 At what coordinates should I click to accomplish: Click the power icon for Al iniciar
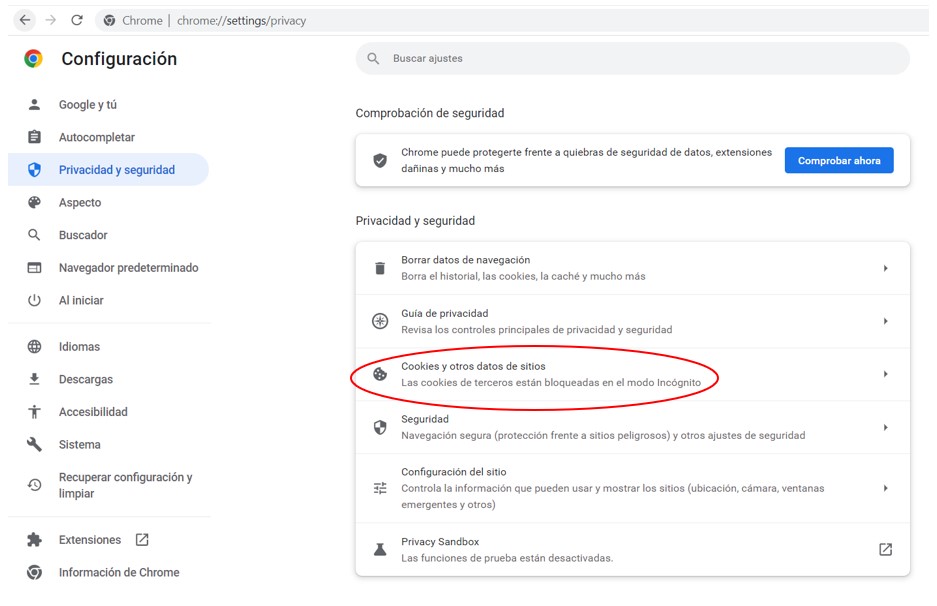click(x=34, y=300)
